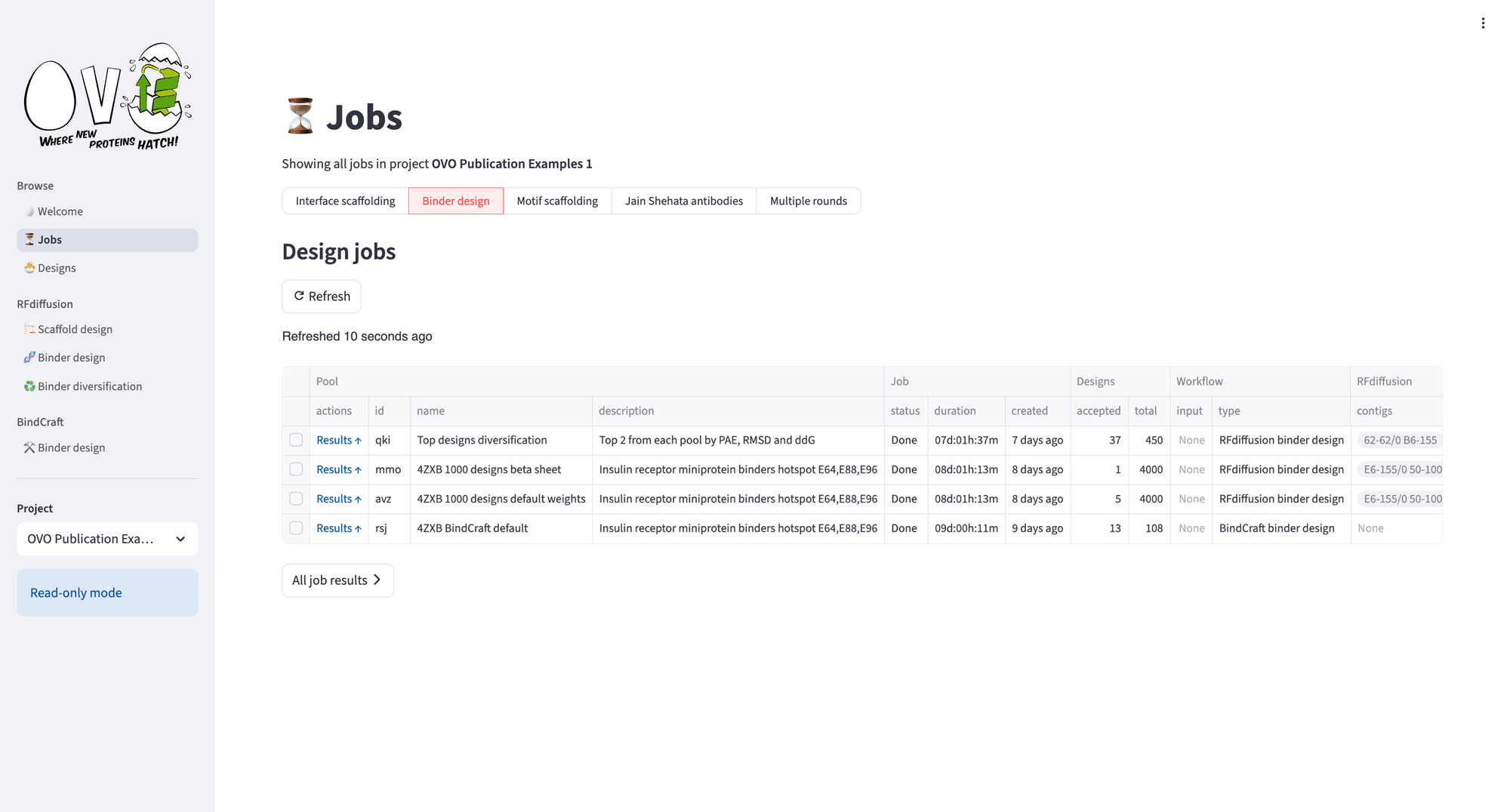The image size is (1510, 812).
Task: Click the hourglass Jobs icon in sidebar
Action: pyautogui.click(x=29, y=239)
